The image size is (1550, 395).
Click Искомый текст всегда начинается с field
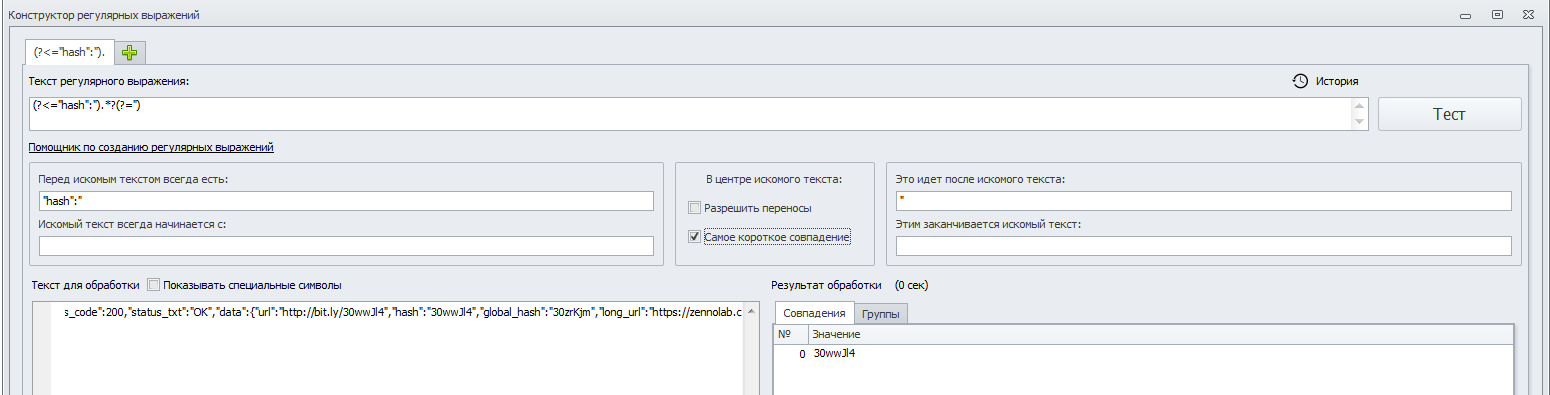(x=346, y=246)
